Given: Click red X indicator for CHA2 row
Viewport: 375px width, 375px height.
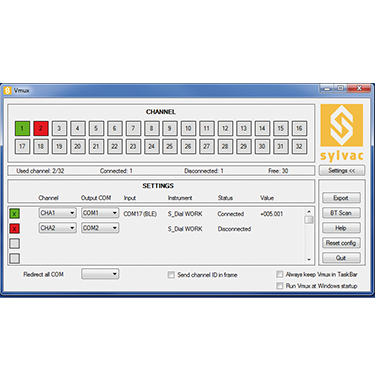Looking at the screenshot, I should pos(14,229).
